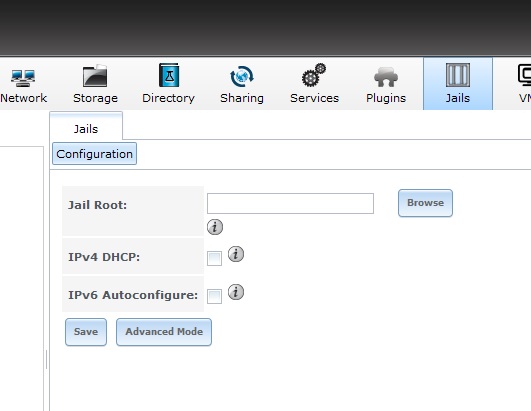This screenshot has height=411, width=531.
Task: Click the left panel splitter handle
Action: click(x=46, y=360)
